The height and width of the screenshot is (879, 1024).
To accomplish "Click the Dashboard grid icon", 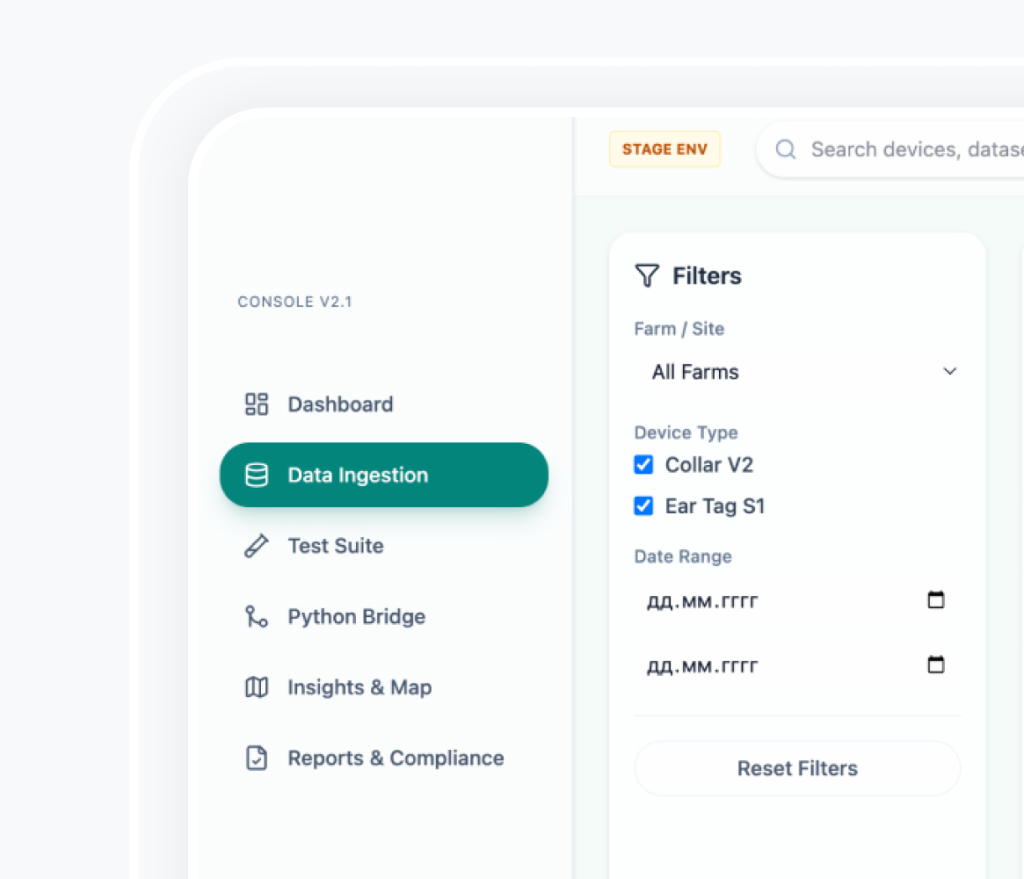I will [257, 404].
